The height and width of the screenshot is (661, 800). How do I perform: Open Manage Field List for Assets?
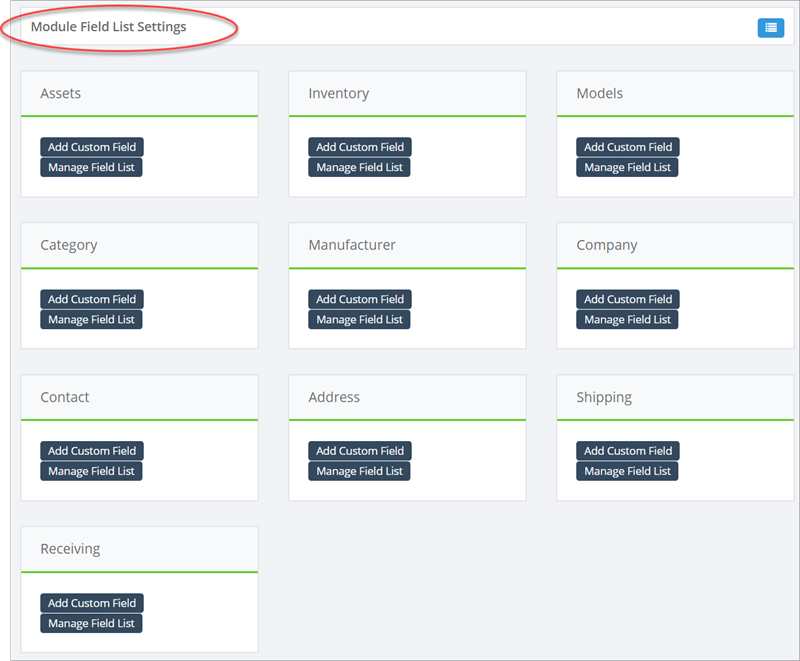[x=91, y=167]
